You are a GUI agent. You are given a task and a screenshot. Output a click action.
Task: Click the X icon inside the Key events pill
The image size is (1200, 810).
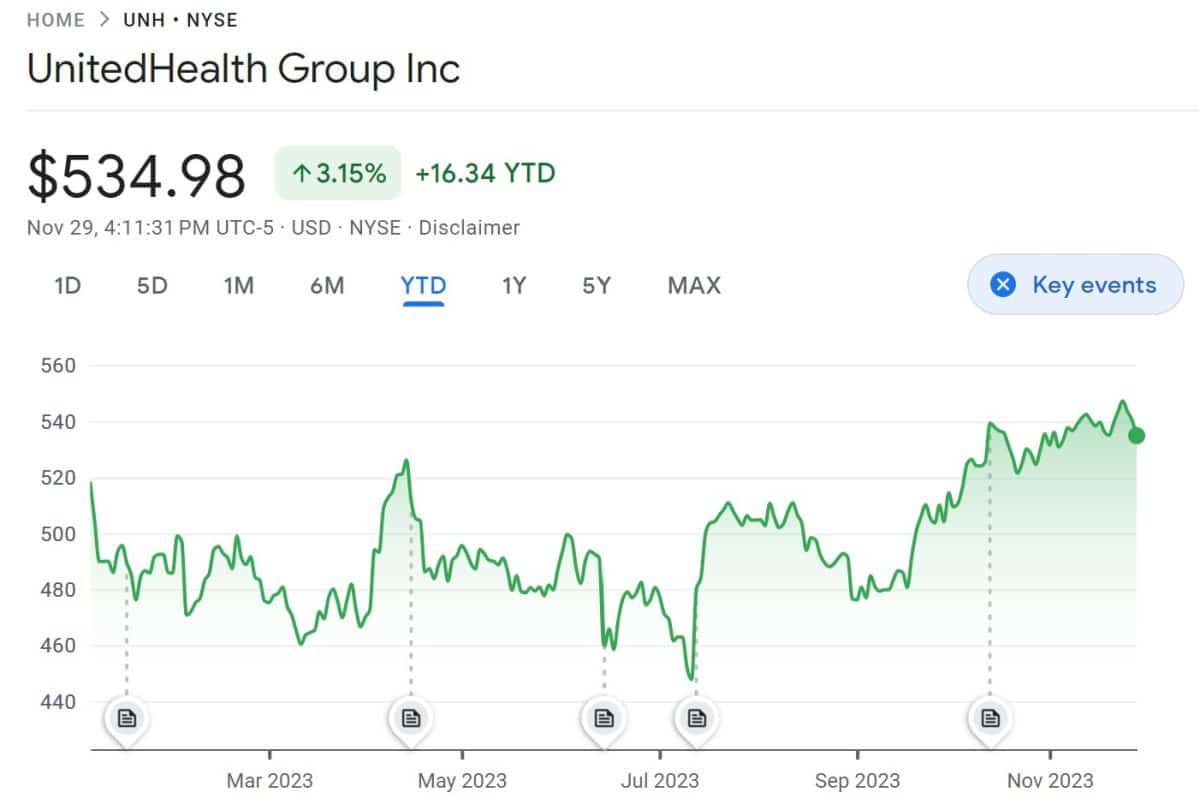pos(1002,285)
